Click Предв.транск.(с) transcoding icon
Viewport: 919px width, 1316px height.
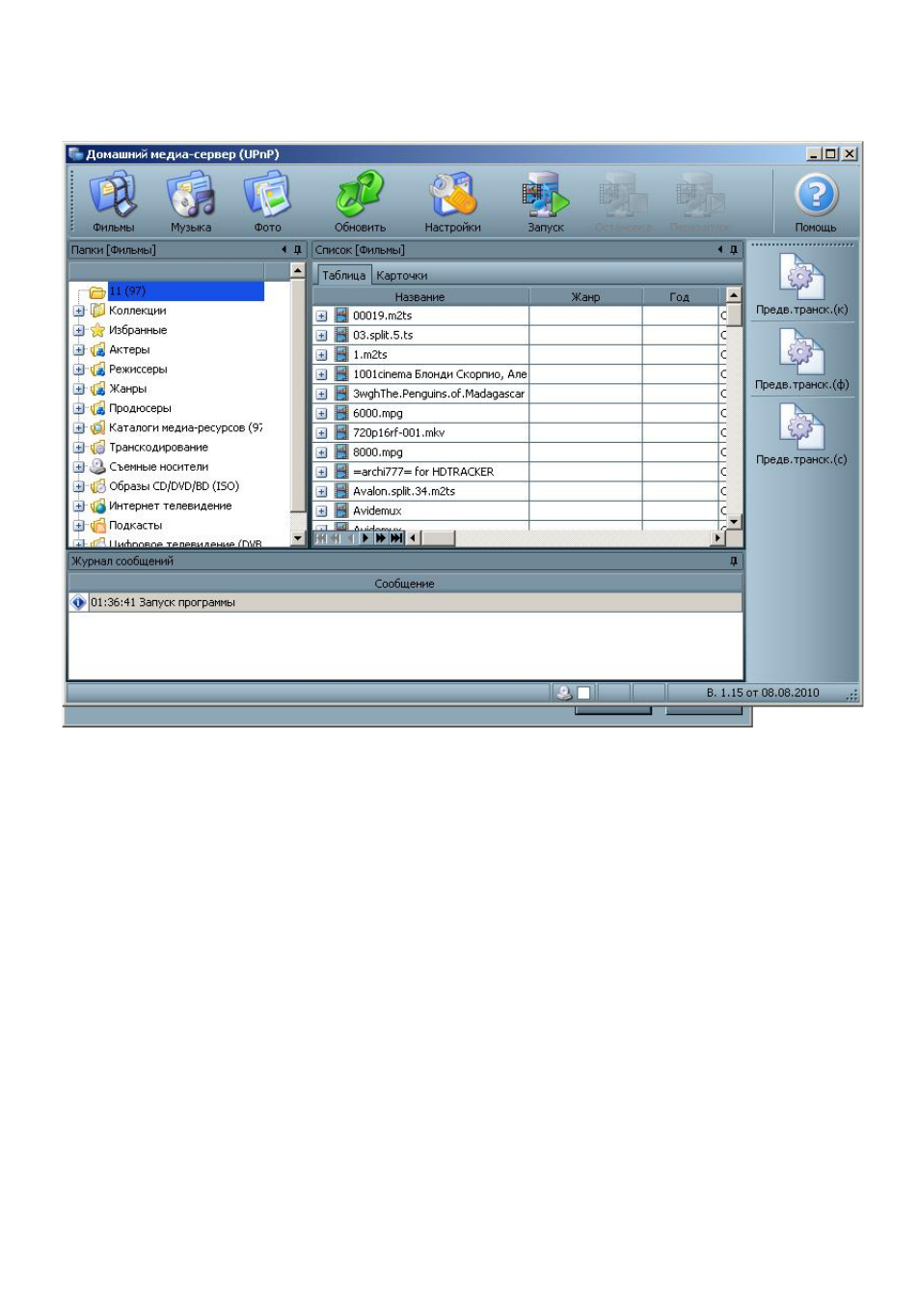pyautogui.click(x=801, y=428)
